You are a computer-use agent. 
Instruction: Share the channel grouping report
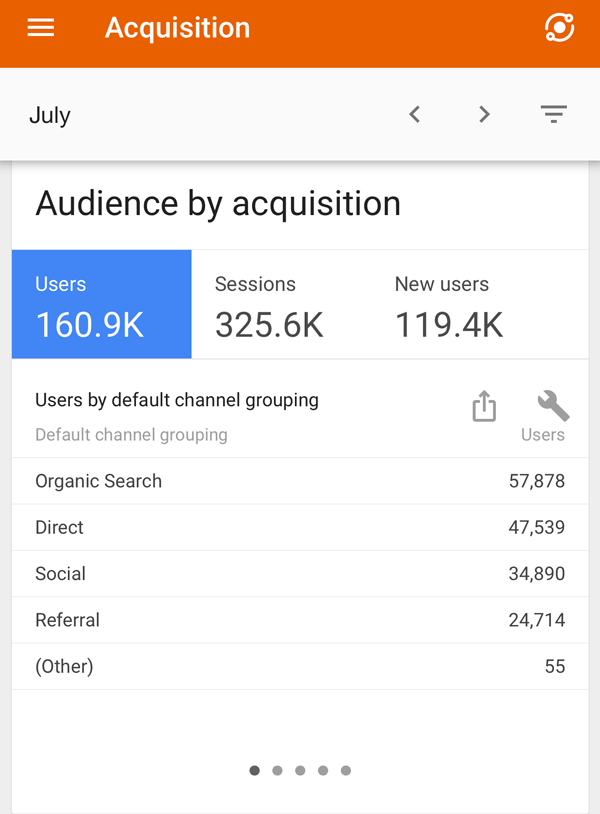tap(484, 405)
